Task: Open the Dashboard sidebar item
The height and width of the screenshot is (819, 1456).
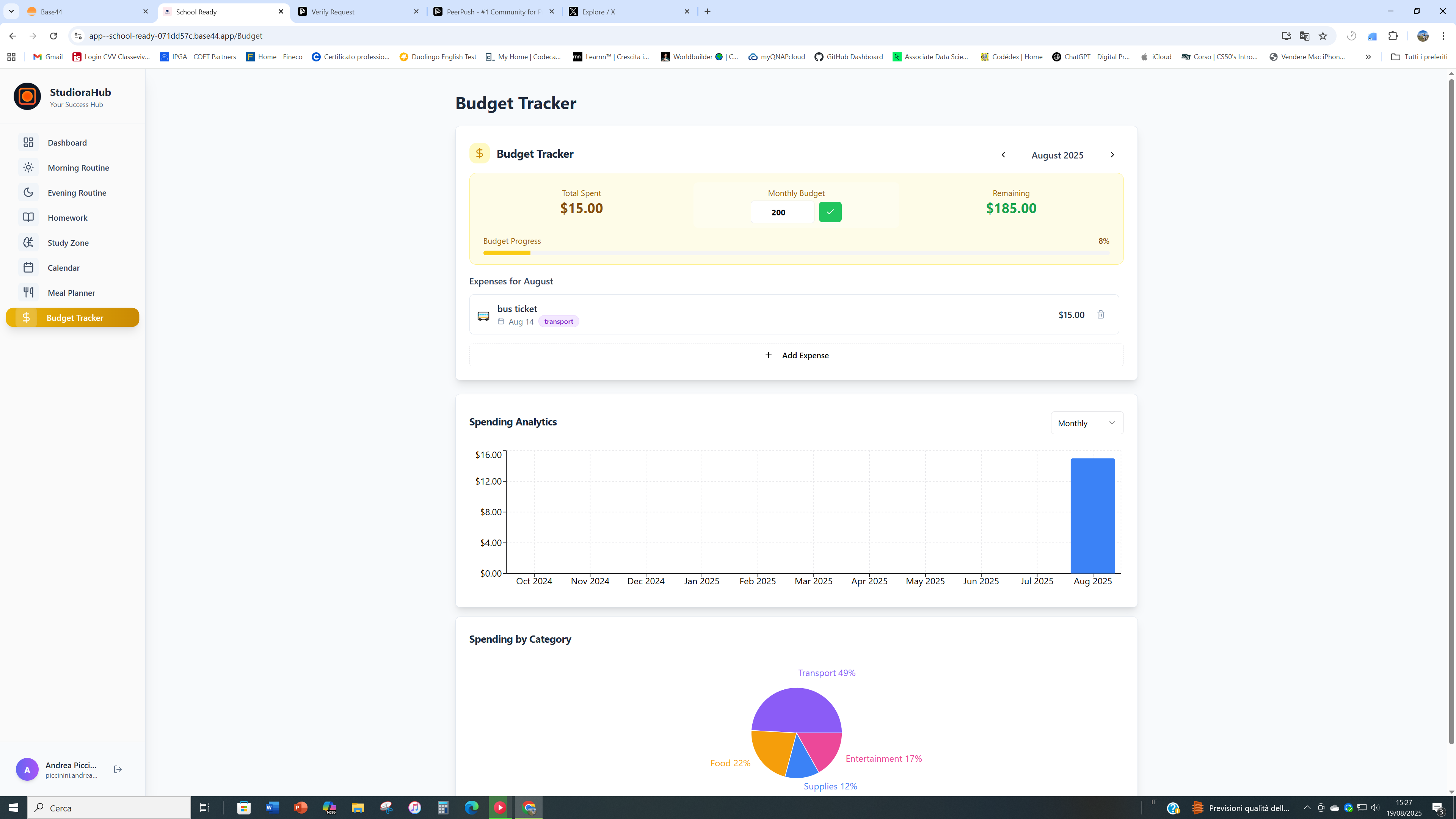Action: [72, 143]
